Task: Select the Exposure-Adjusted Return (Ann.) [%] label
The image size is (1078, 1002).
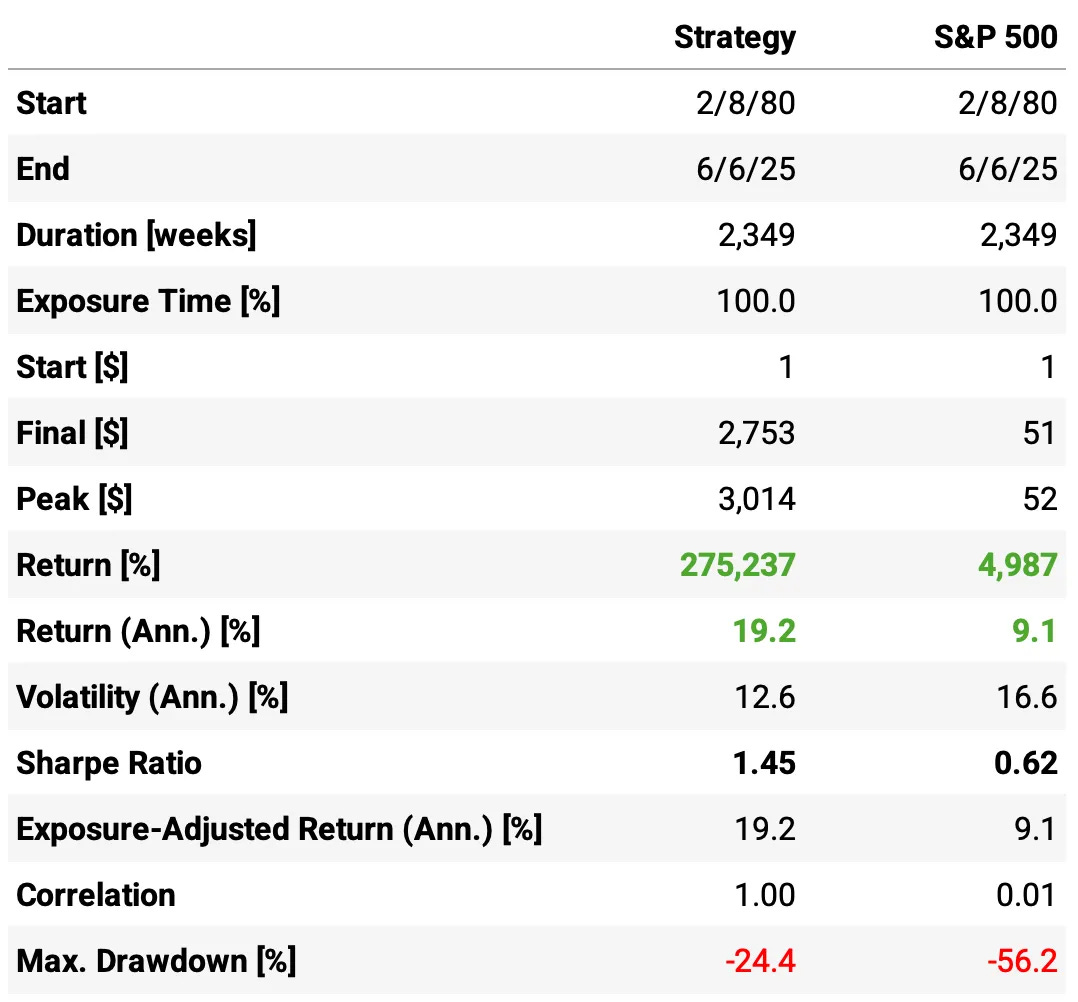Action: pyautogui.click(x=279, y=829)
